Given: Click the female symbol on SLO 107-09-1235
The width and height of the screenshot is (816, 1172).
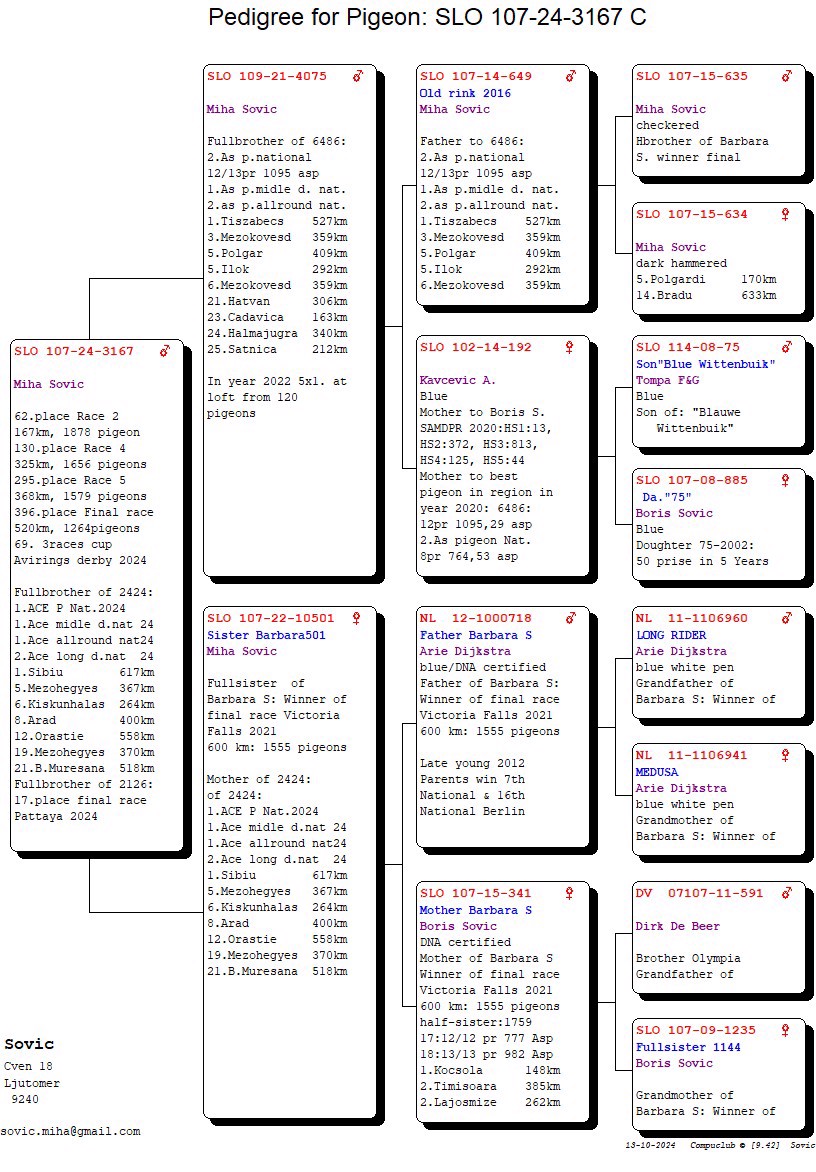Looking at the screenshot, I should [x=785, y=1030].
